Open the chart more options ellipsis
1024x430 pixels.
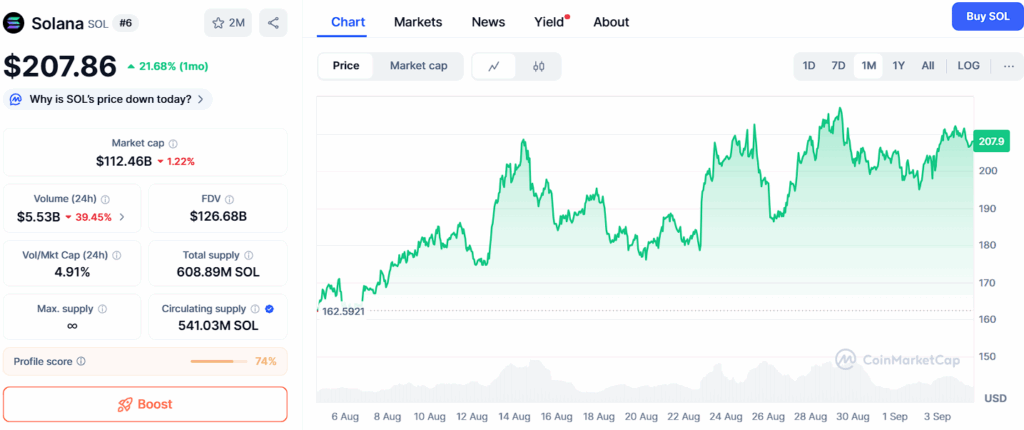(x=1008, y=66)
